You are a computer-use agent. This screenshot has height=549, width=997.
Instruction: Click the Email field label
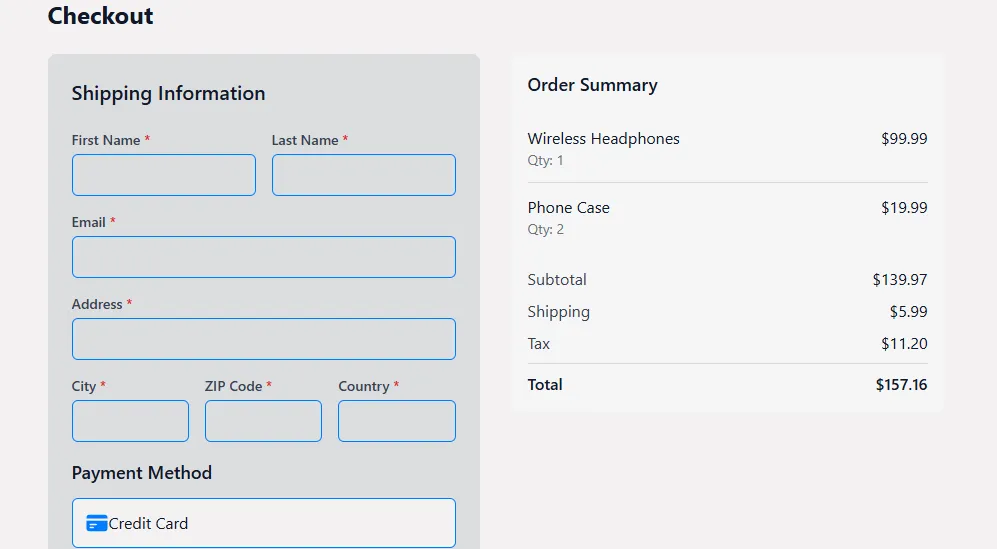tap(88, 222)
